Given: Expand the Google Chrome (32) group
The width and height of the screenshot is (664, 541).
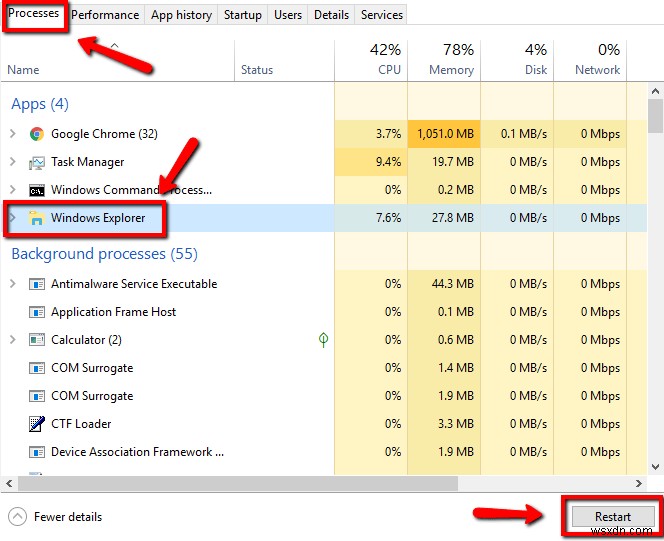Looking at the screenshot, I should [x=13, y=134].
